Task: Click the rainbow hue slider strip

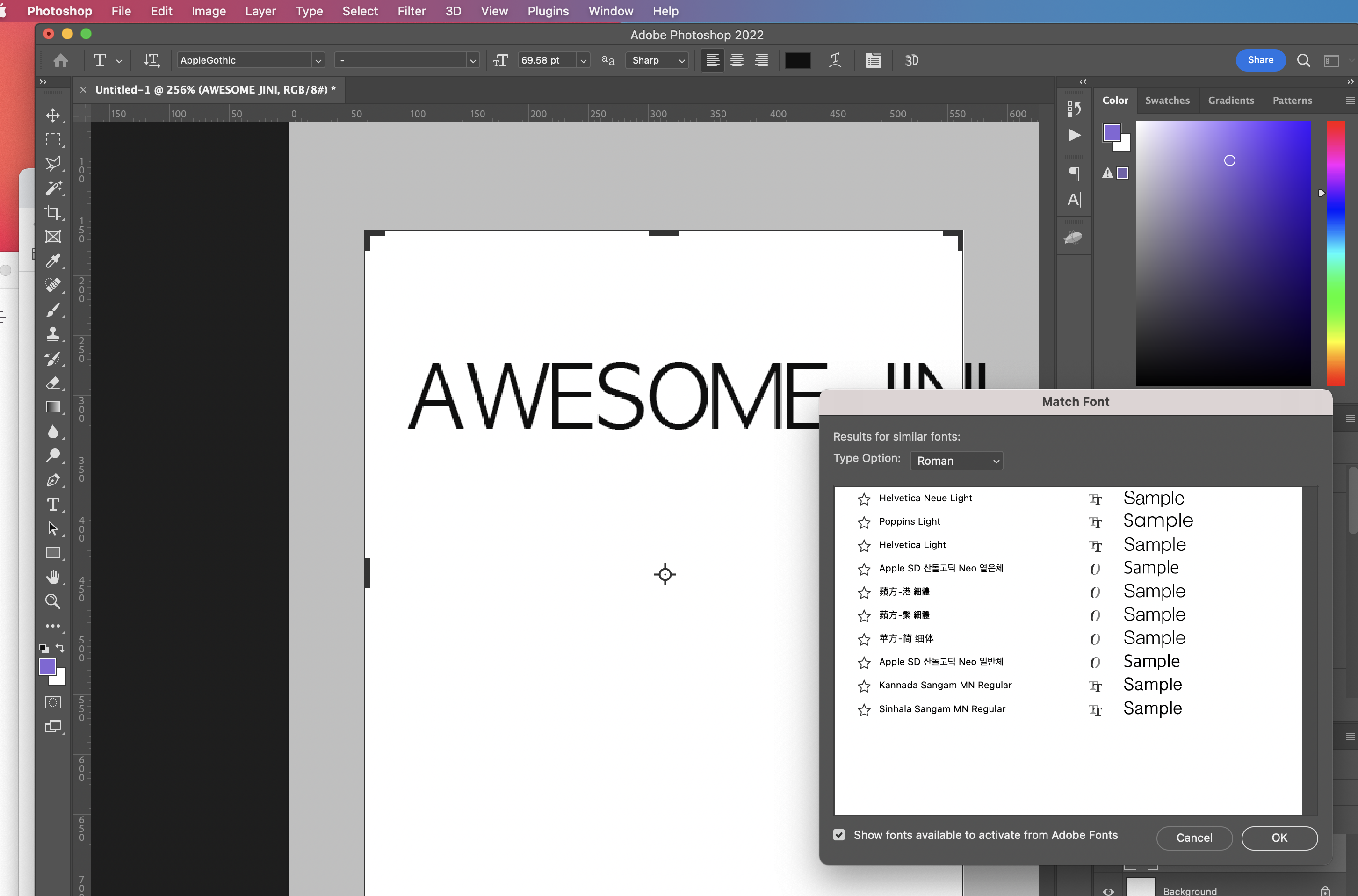Action: pos(1335,253)
